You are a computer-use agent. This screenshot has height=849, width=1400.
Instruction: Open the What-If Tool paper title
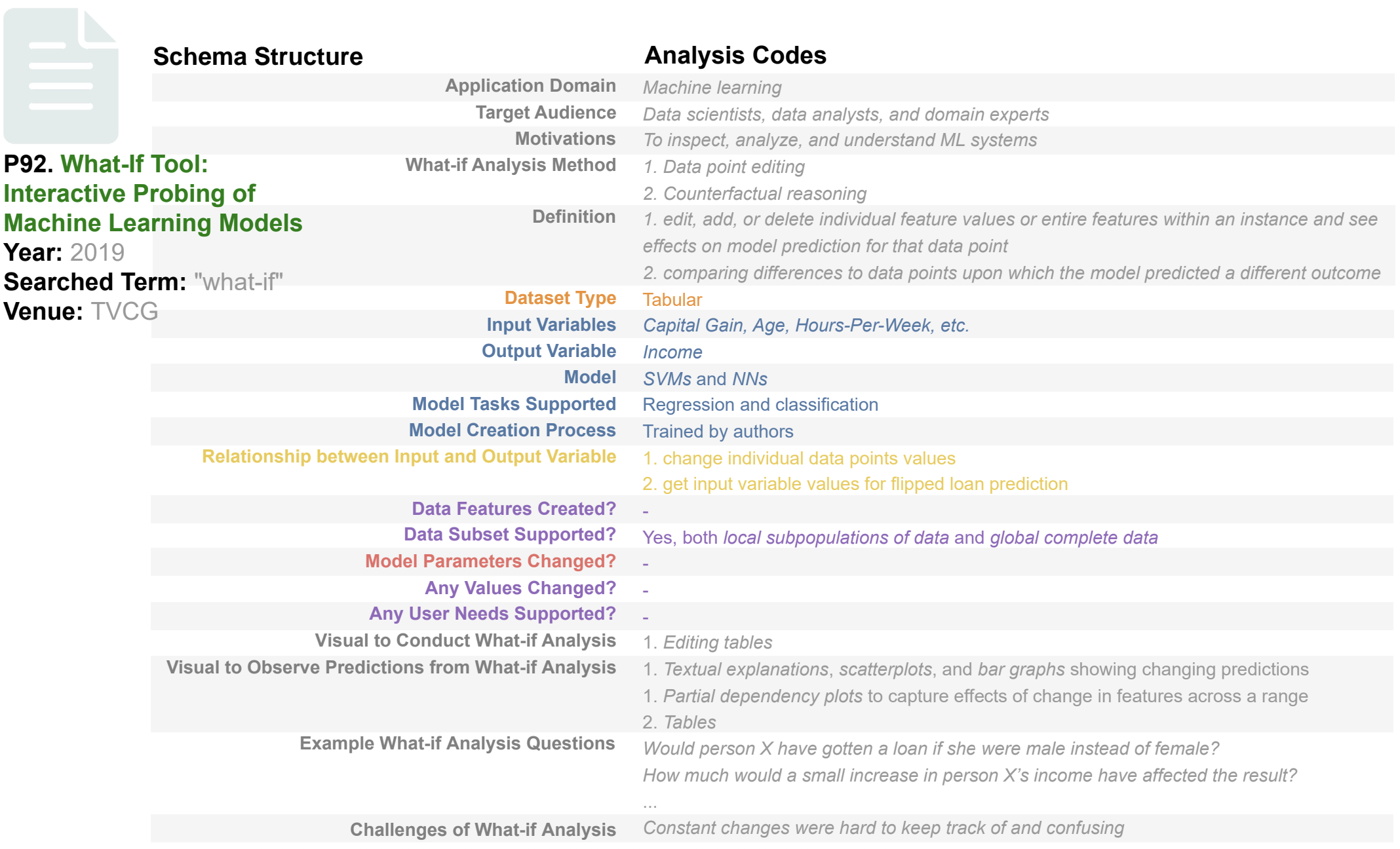point(152,194)
